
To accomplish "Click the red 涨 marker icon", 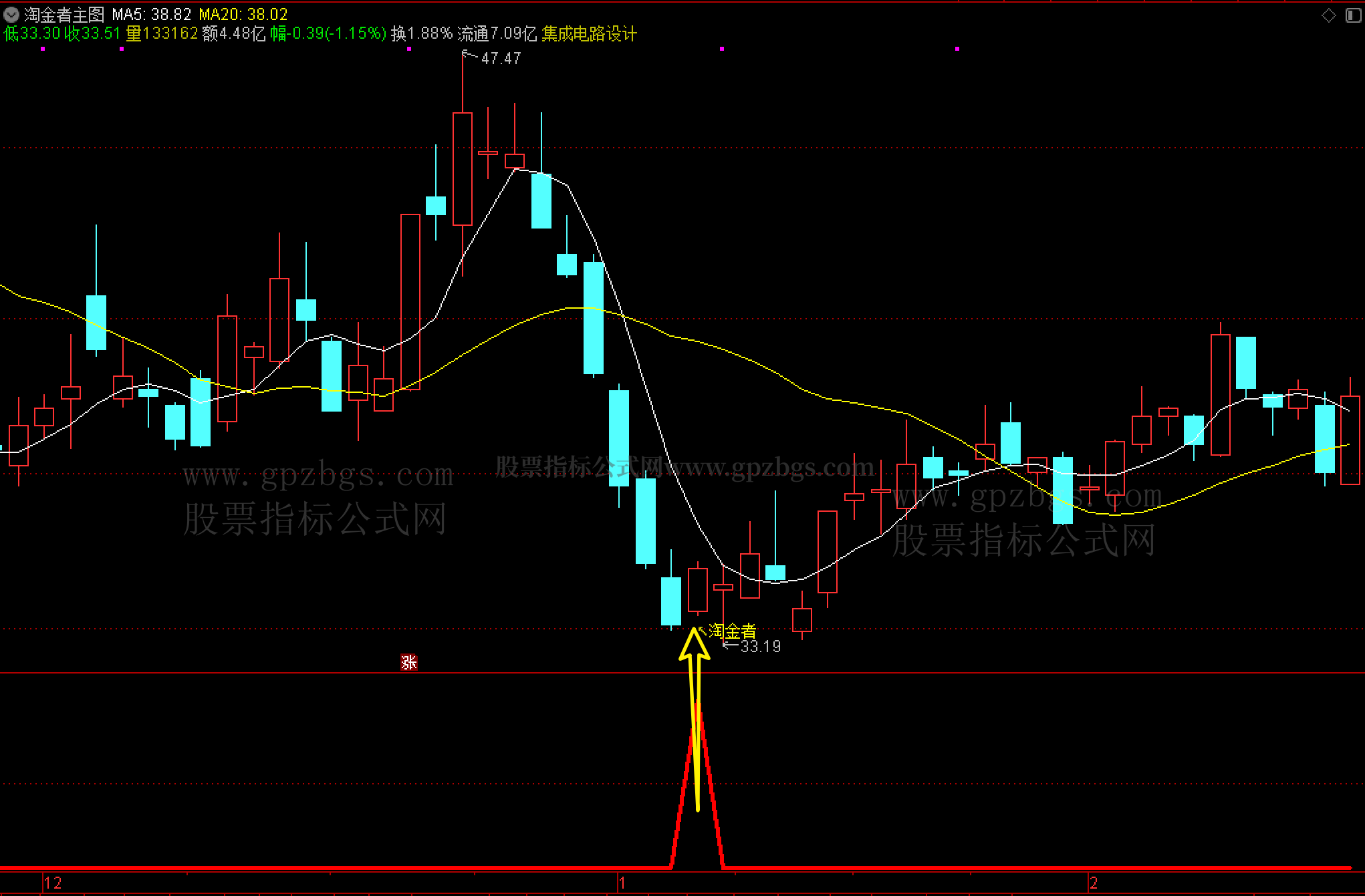I will (x=409, y=662).
